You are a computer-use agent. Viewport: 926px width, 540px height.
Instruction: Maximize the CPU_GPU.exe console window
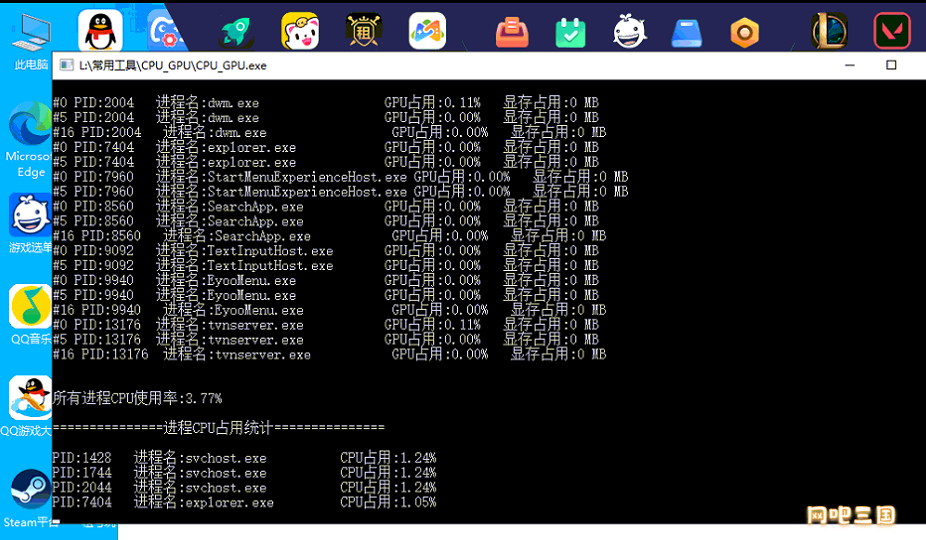tap(891, 65)
